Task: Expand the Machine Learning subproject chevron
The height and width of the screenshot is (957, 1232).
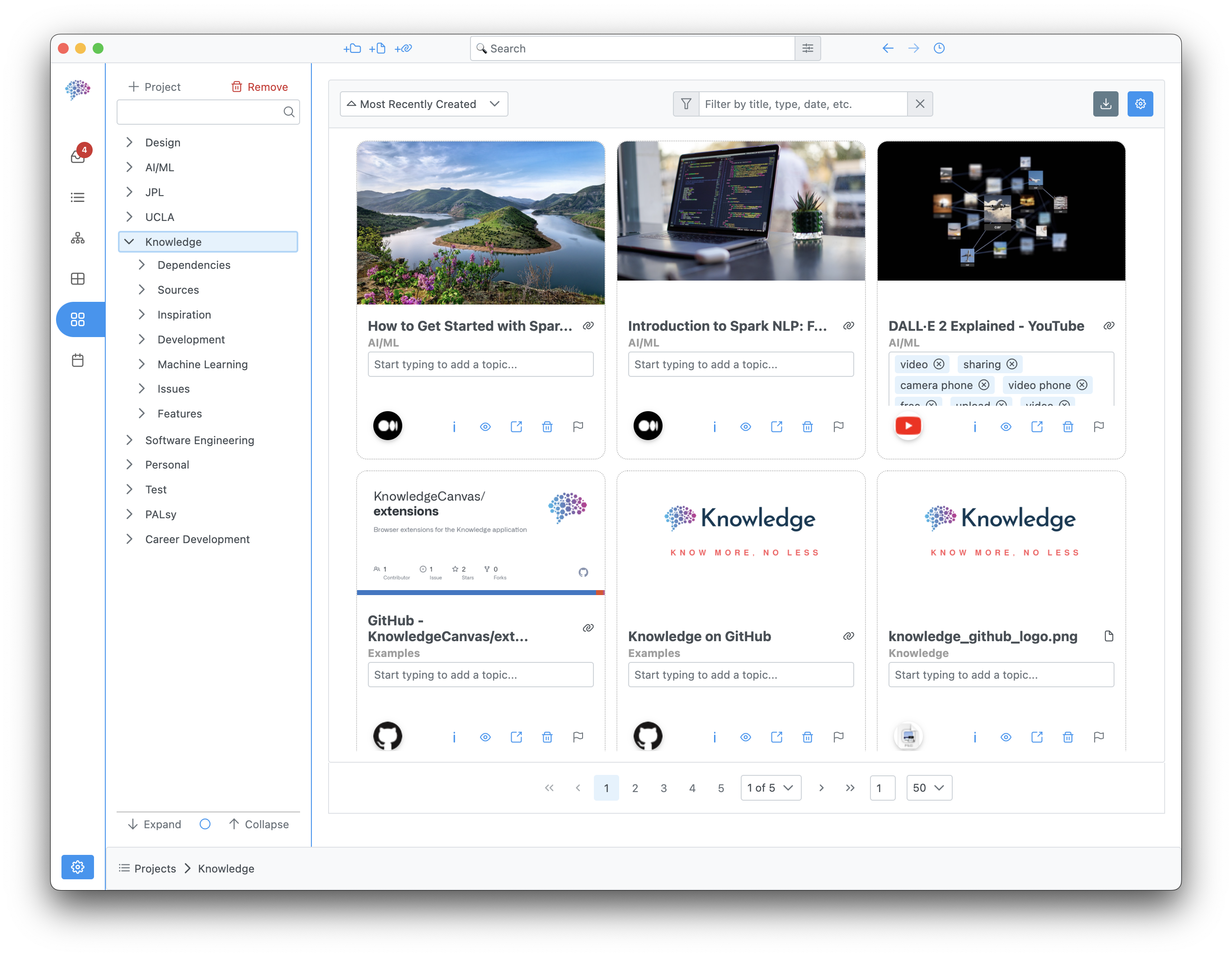Action: 141,364
